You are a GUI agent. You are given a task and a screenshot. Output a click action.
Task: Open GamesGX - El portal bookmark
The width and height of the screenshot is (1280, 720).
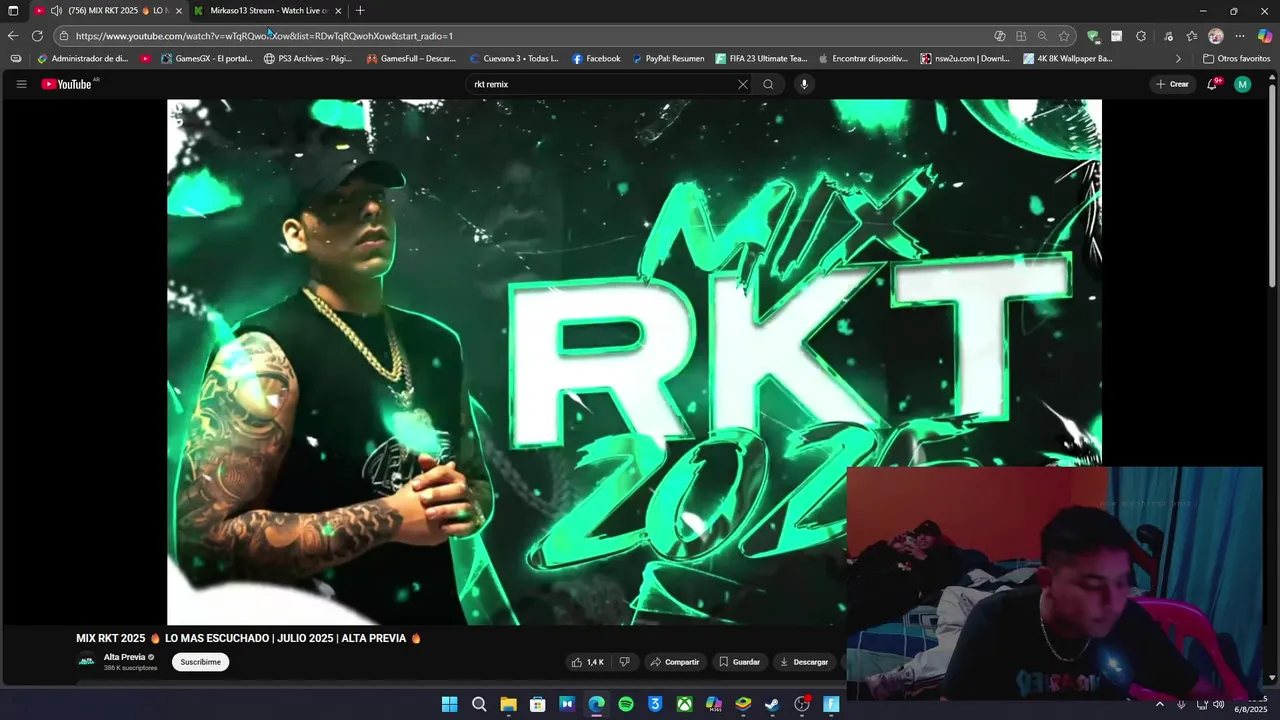(x=207, y=59)
